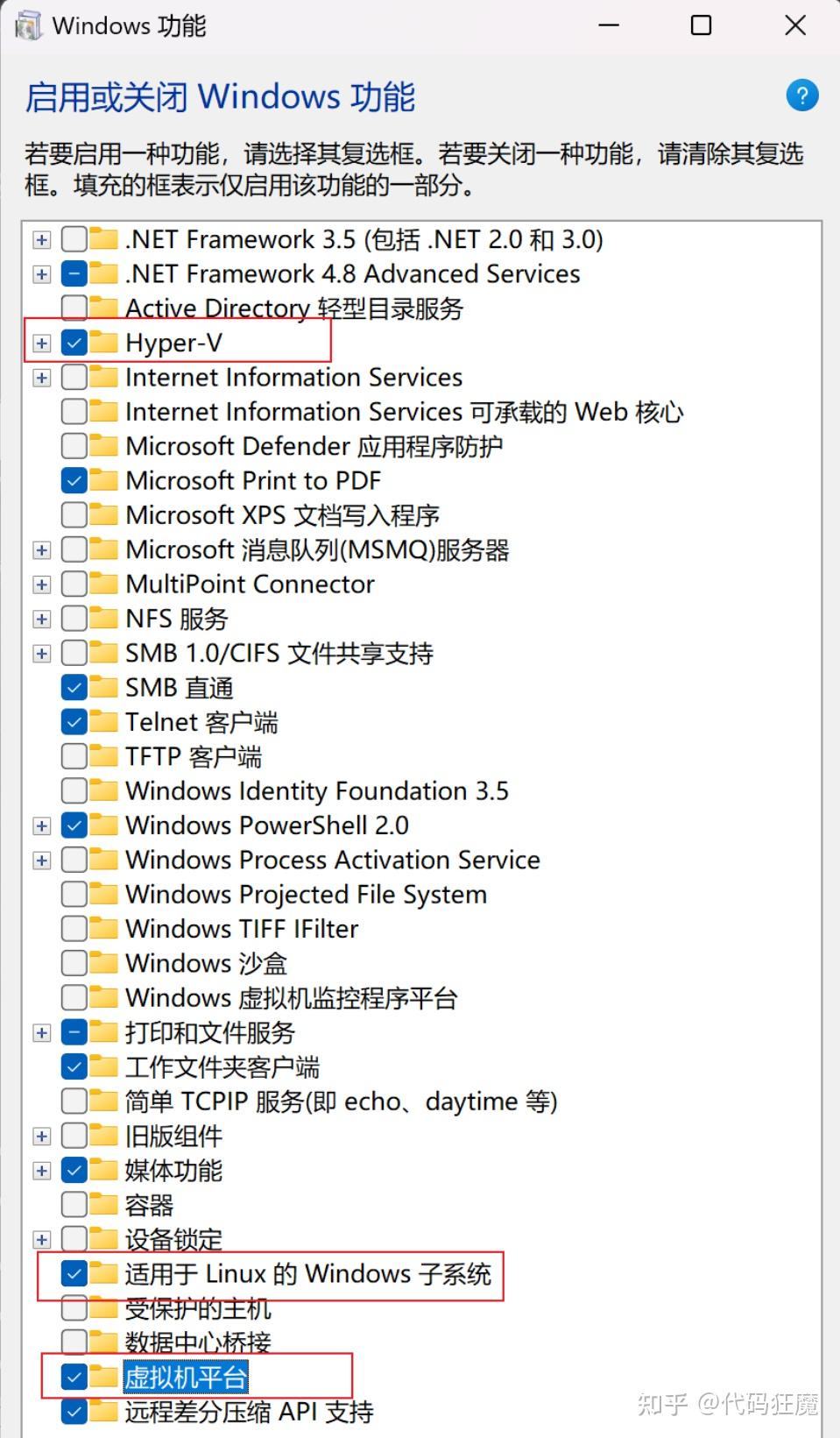Click the folder icon next to Windows 沙盒
The image size is (840, 1438).
[102, 962]
